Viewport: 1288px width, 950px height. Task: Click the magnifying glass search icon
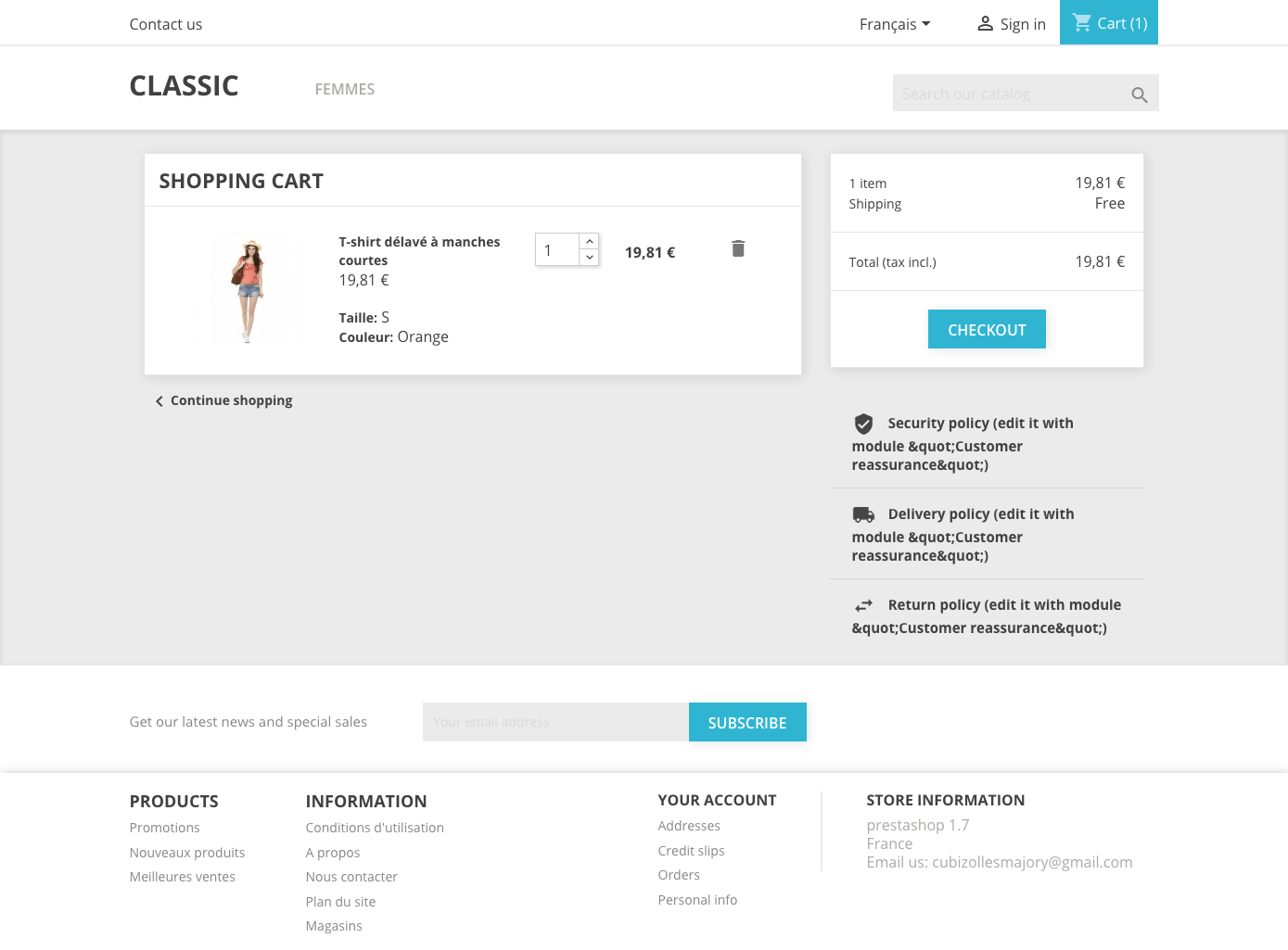pos(1140,95)
